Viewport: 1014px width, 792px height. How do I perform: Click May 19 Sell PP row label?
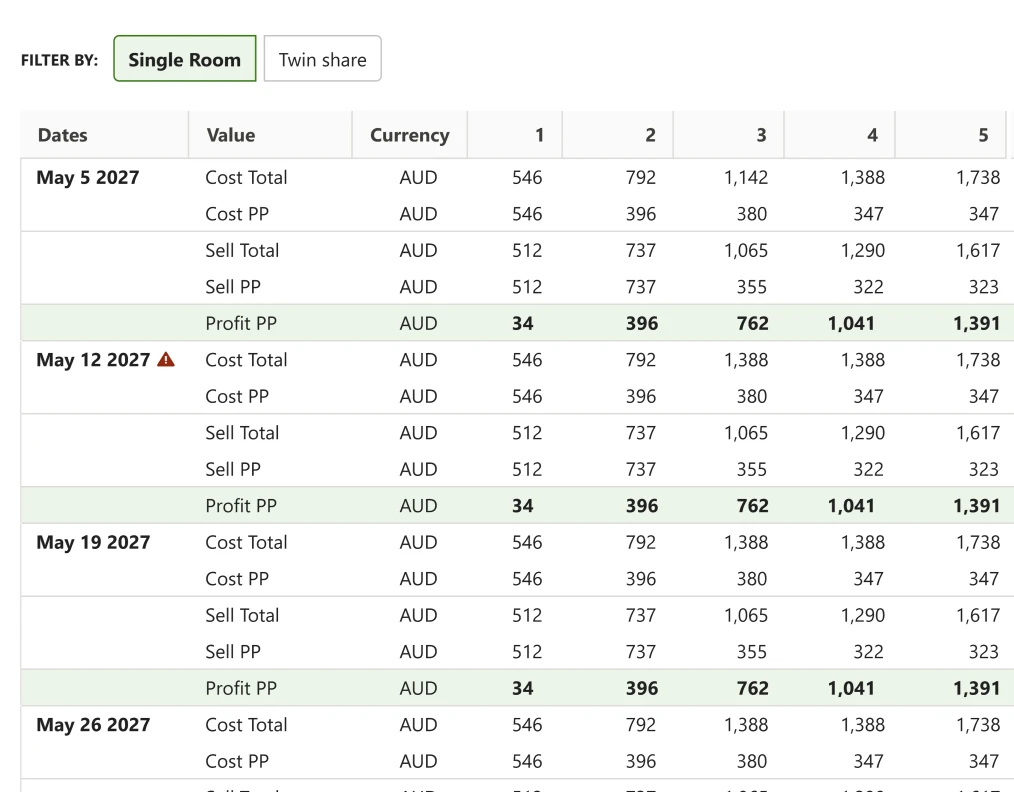[233, 652]
